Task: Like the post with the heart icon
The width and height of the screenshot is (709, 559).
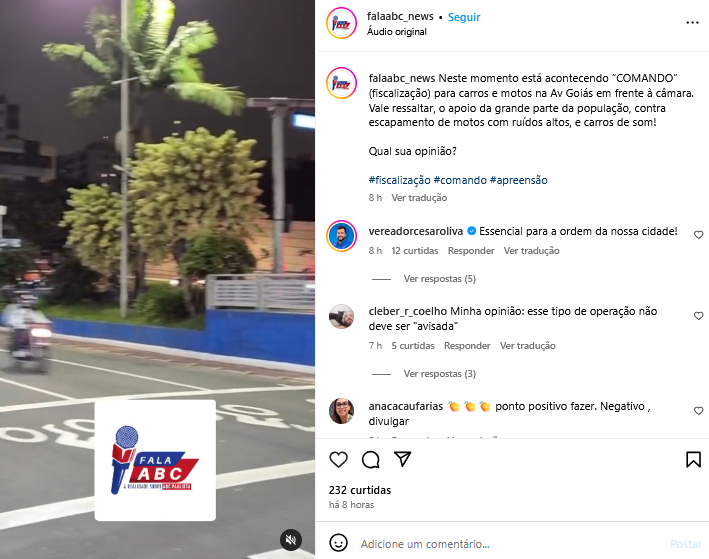Action: (338, 460)
